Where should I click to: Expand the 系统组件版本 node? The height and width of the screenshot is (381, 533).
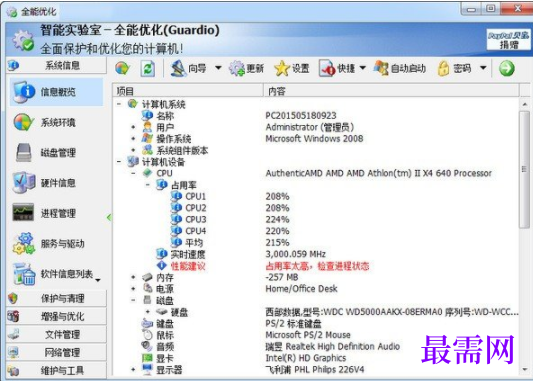click(133, 150)
